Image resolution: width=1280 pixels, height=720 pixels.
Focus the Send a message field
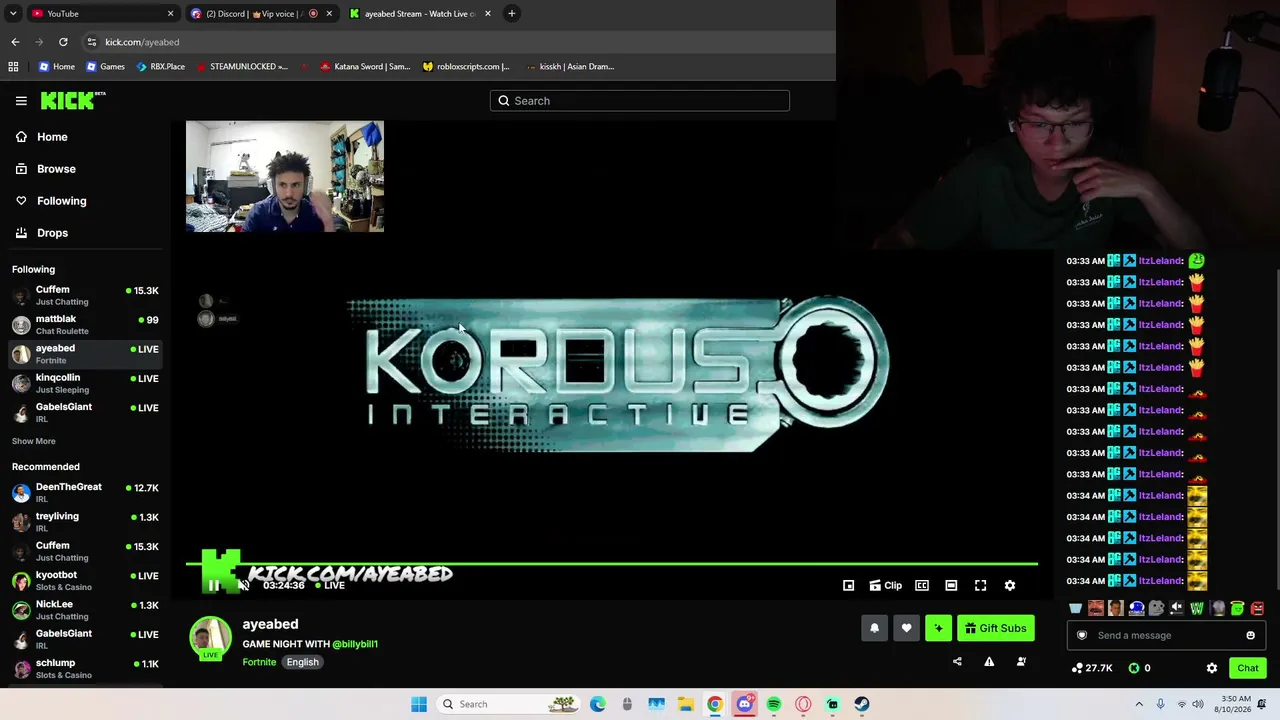point(1165,636)
